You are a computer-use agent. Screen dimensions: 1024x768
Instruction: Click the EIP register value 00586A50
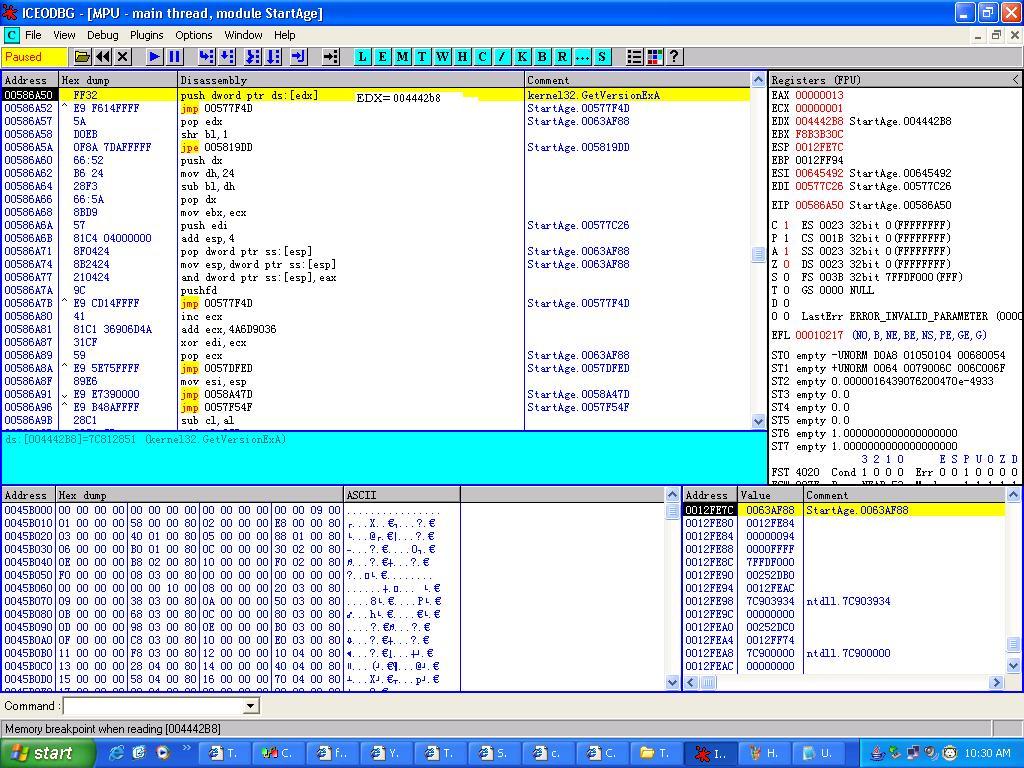click(819, 205)
